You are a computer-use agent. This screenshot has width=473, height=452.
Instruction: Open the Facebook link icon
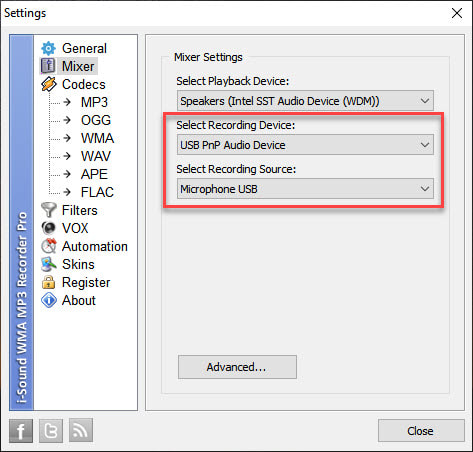click(x=21, y=431)
